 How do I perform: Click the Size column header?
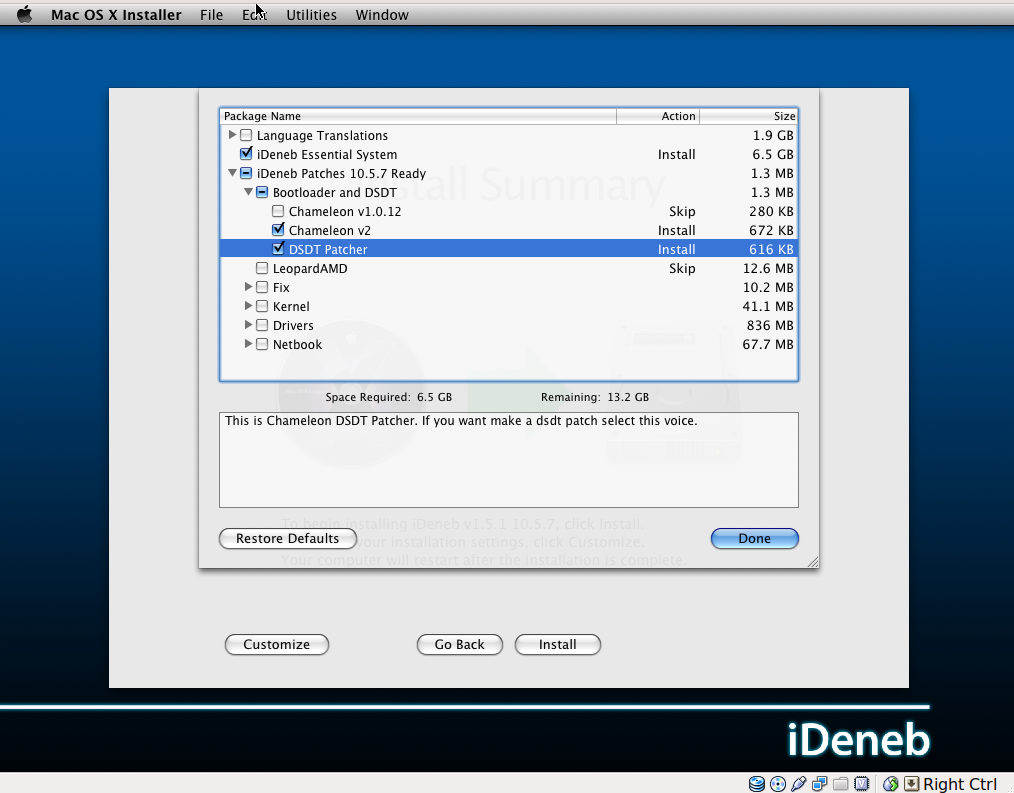click(749, 116)
